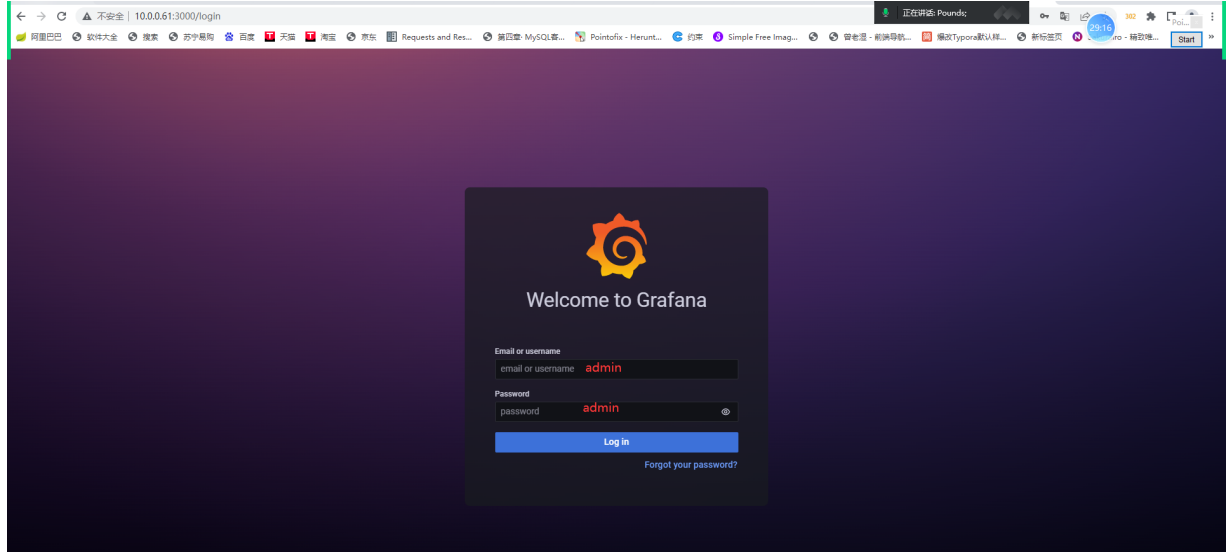Screen dimensions: 1226x552
Task: Open the 软件大全 bookmark
Action: pos(95,37)
